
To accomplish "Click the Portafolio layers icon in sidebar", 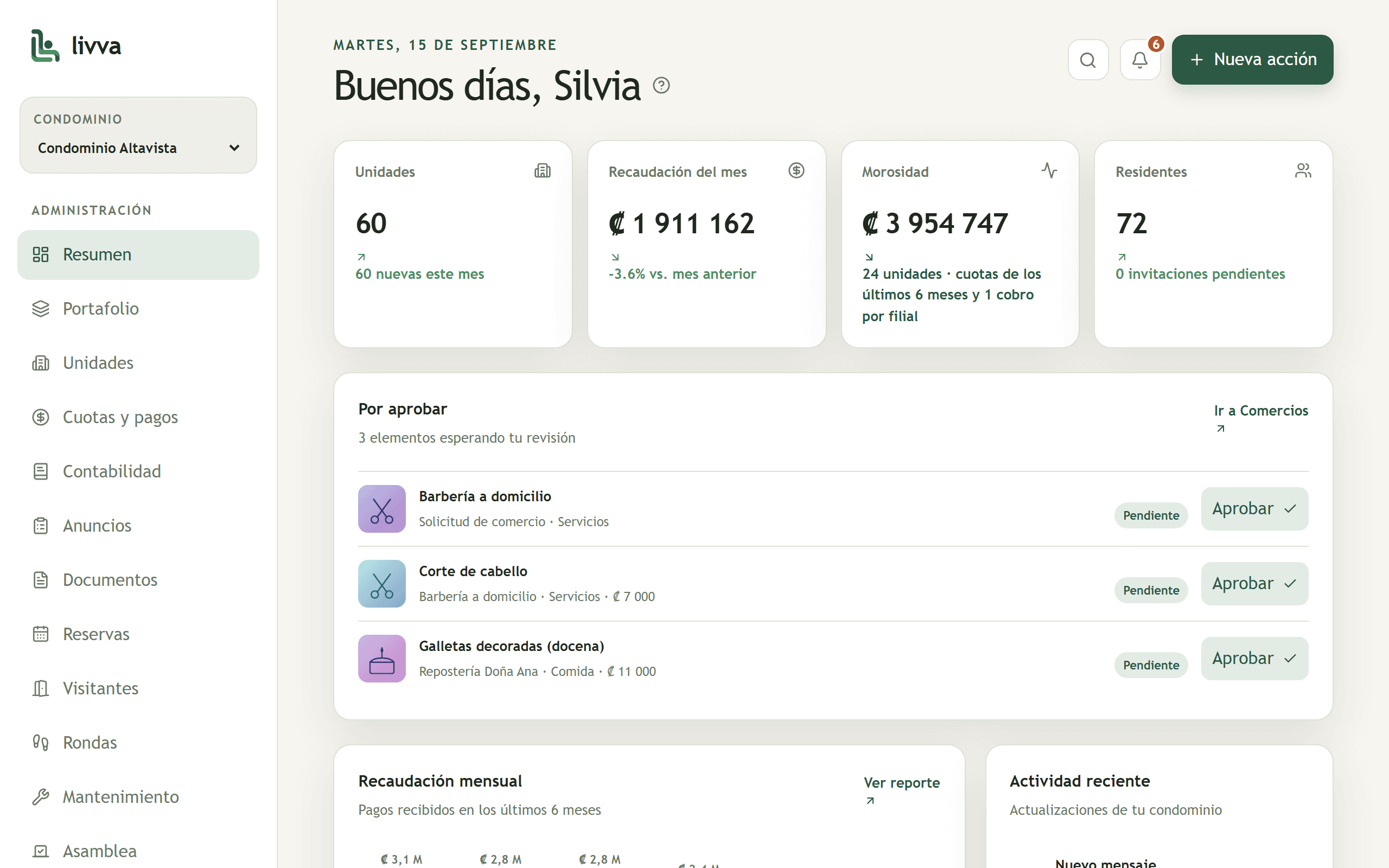I will [41, 308].
